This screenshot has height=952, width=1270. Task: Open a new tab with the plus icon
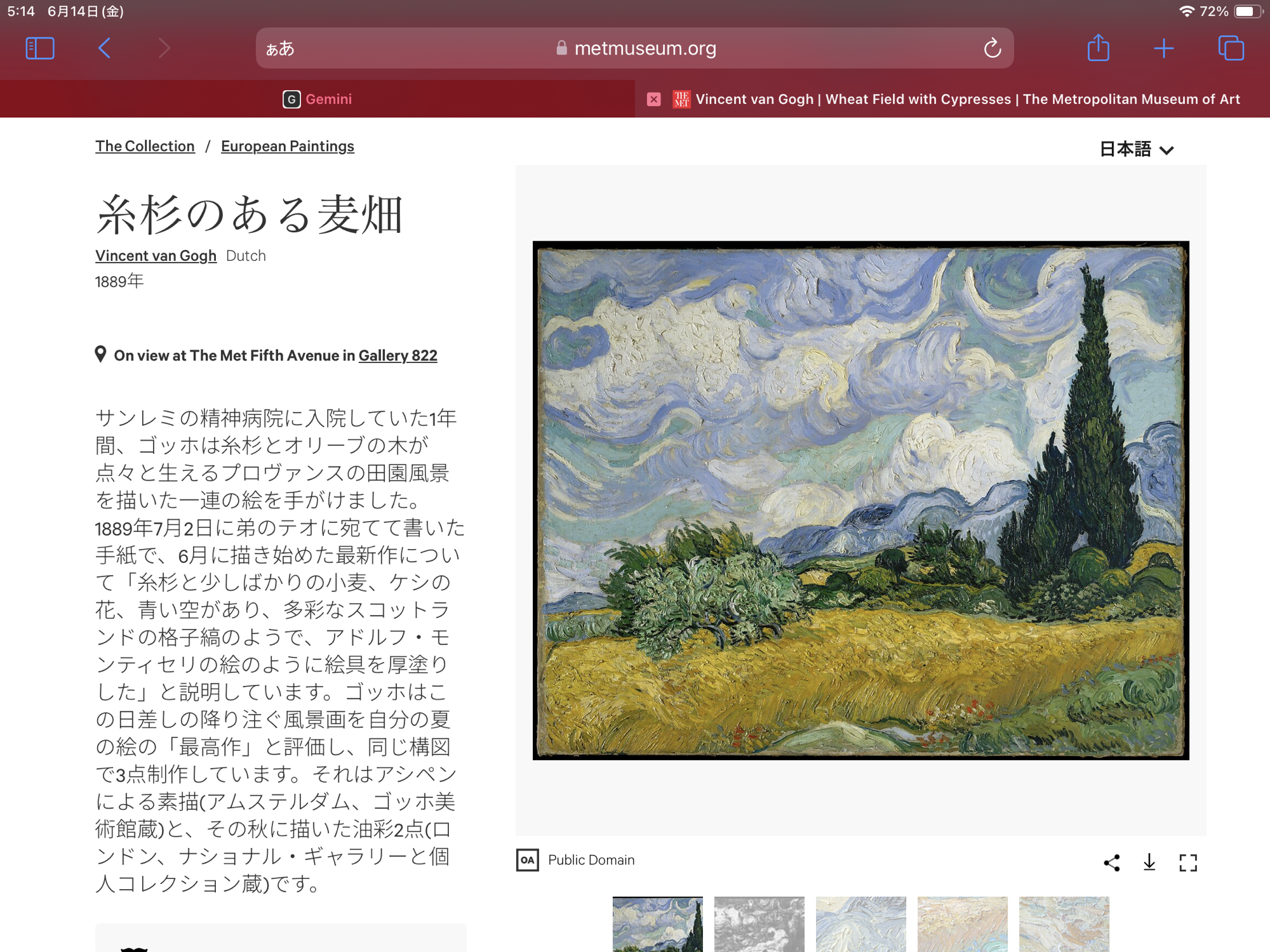click(1163, 48)
